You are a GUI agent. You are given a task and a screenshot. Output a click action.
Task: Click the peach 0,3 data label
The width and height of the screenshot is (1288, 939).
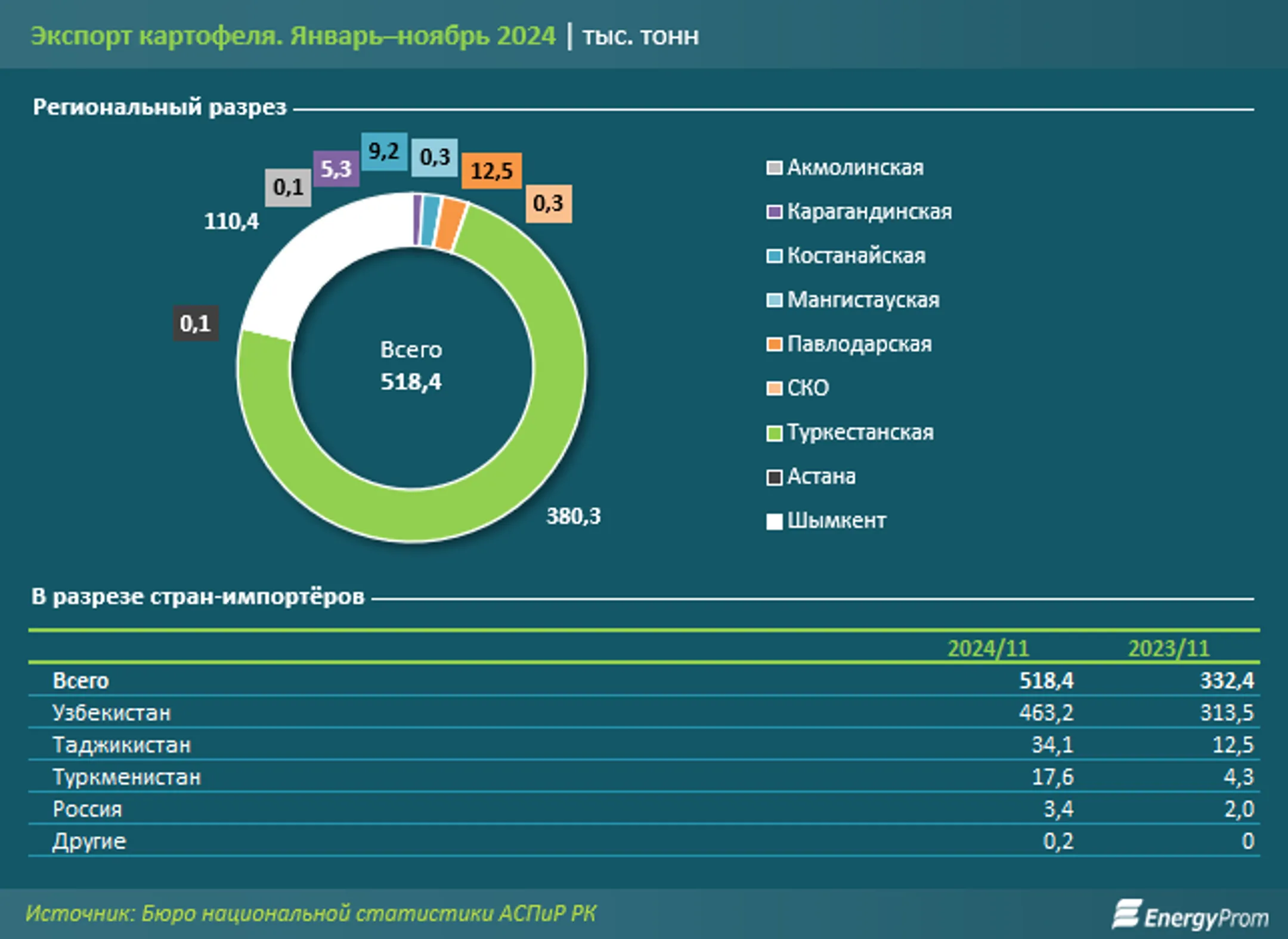pyautogui.click(x=549, y=204)
